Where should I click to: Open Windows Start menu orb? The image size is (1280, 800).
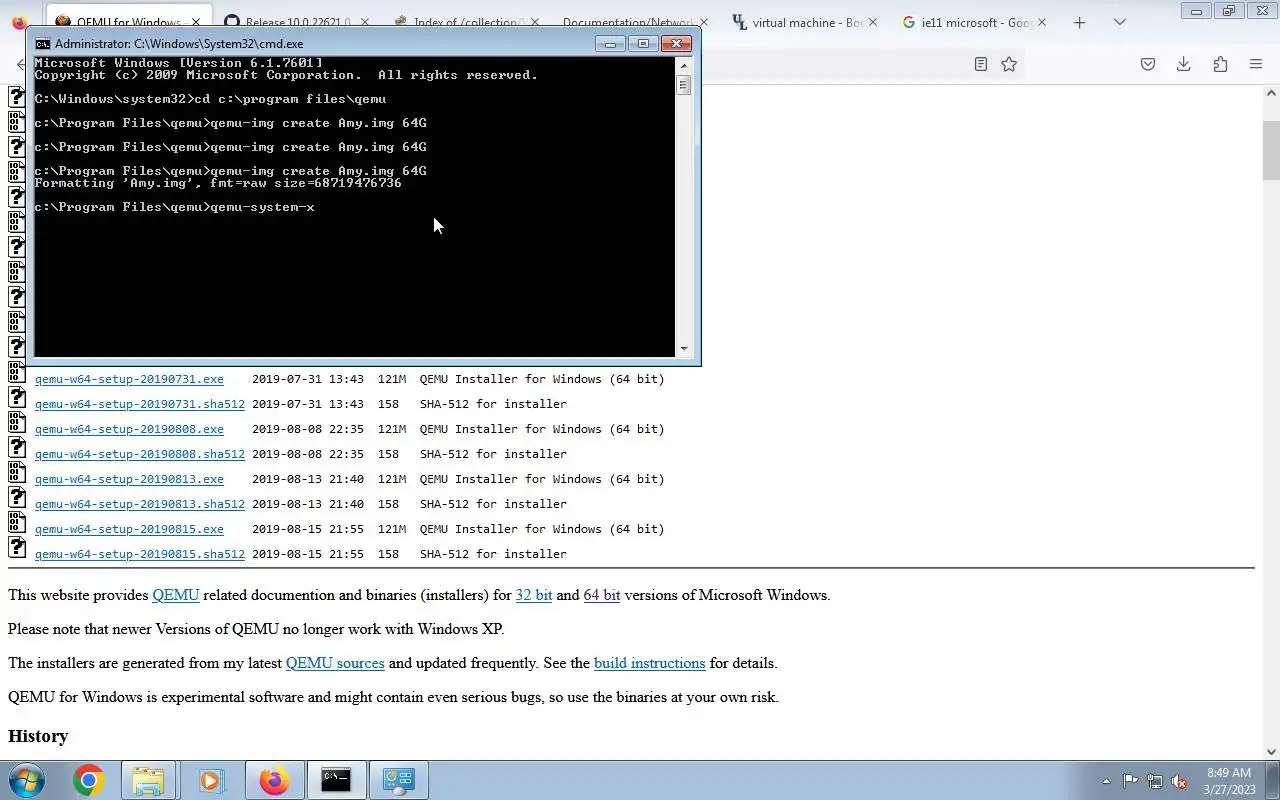tap(26, 780)
